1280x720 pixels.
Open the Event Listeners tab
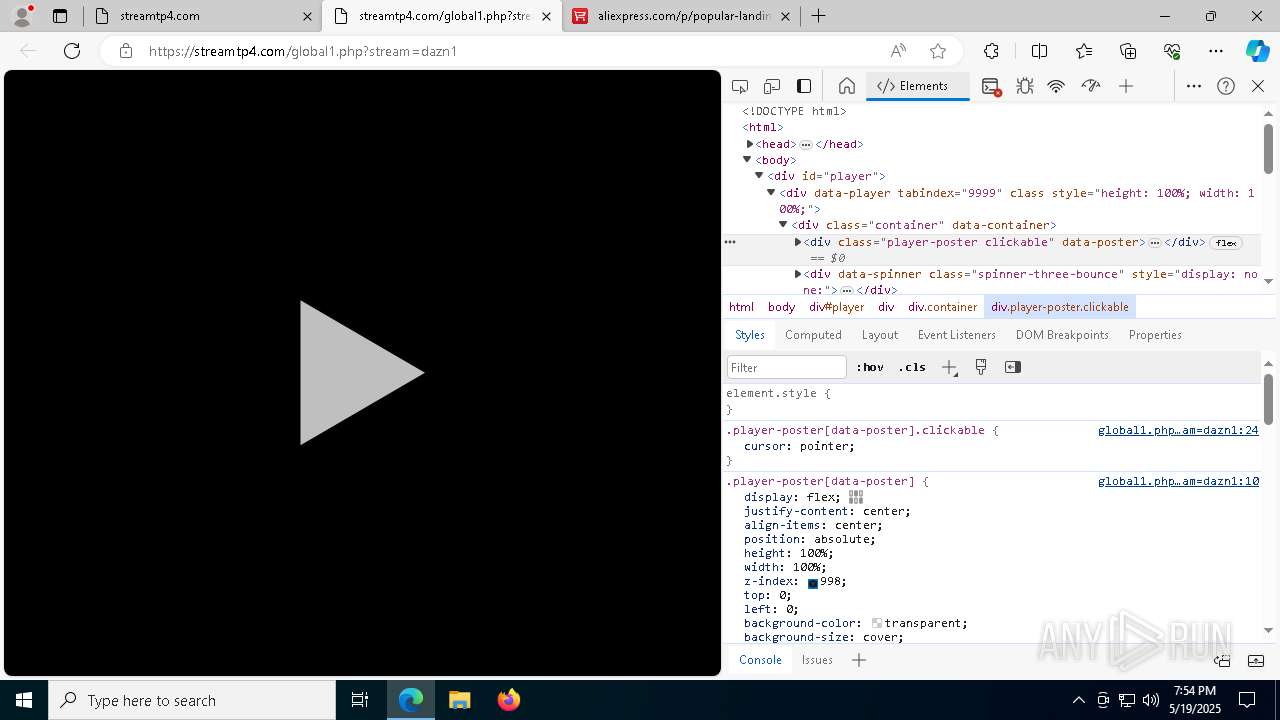pos(957,335)
